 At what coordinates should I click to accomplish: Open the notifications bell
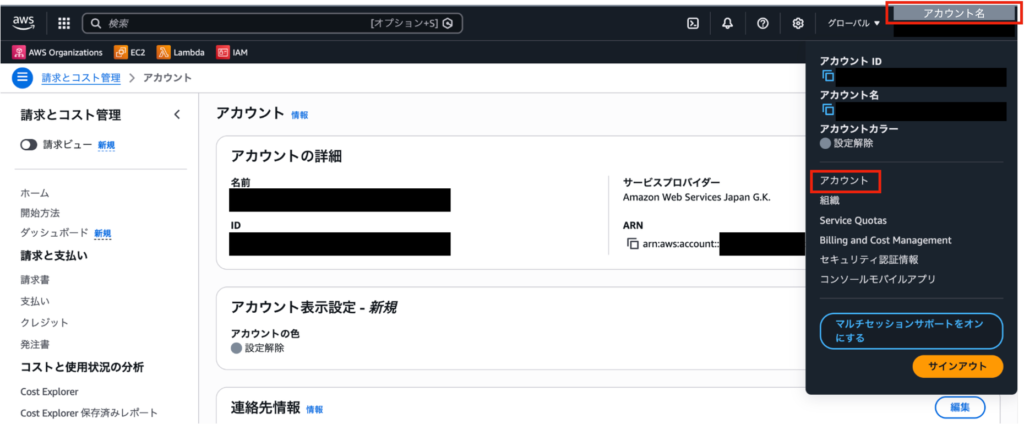coord(727,23)
